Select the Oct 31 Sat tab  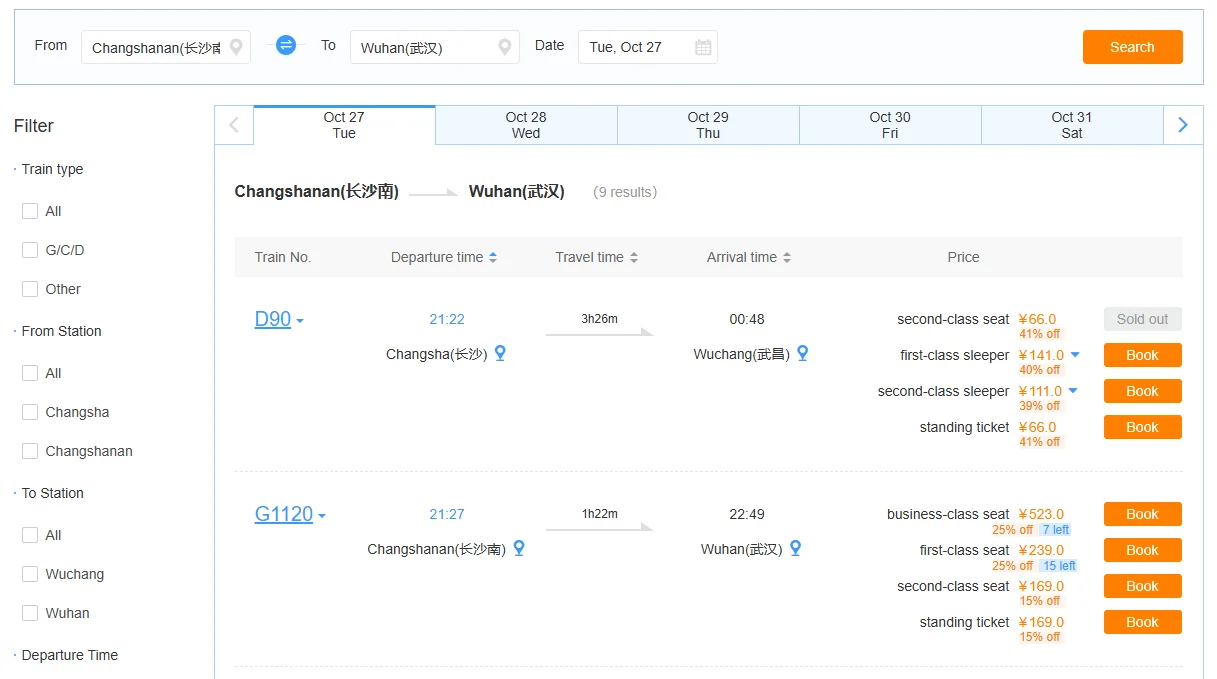pos(1072,125)
